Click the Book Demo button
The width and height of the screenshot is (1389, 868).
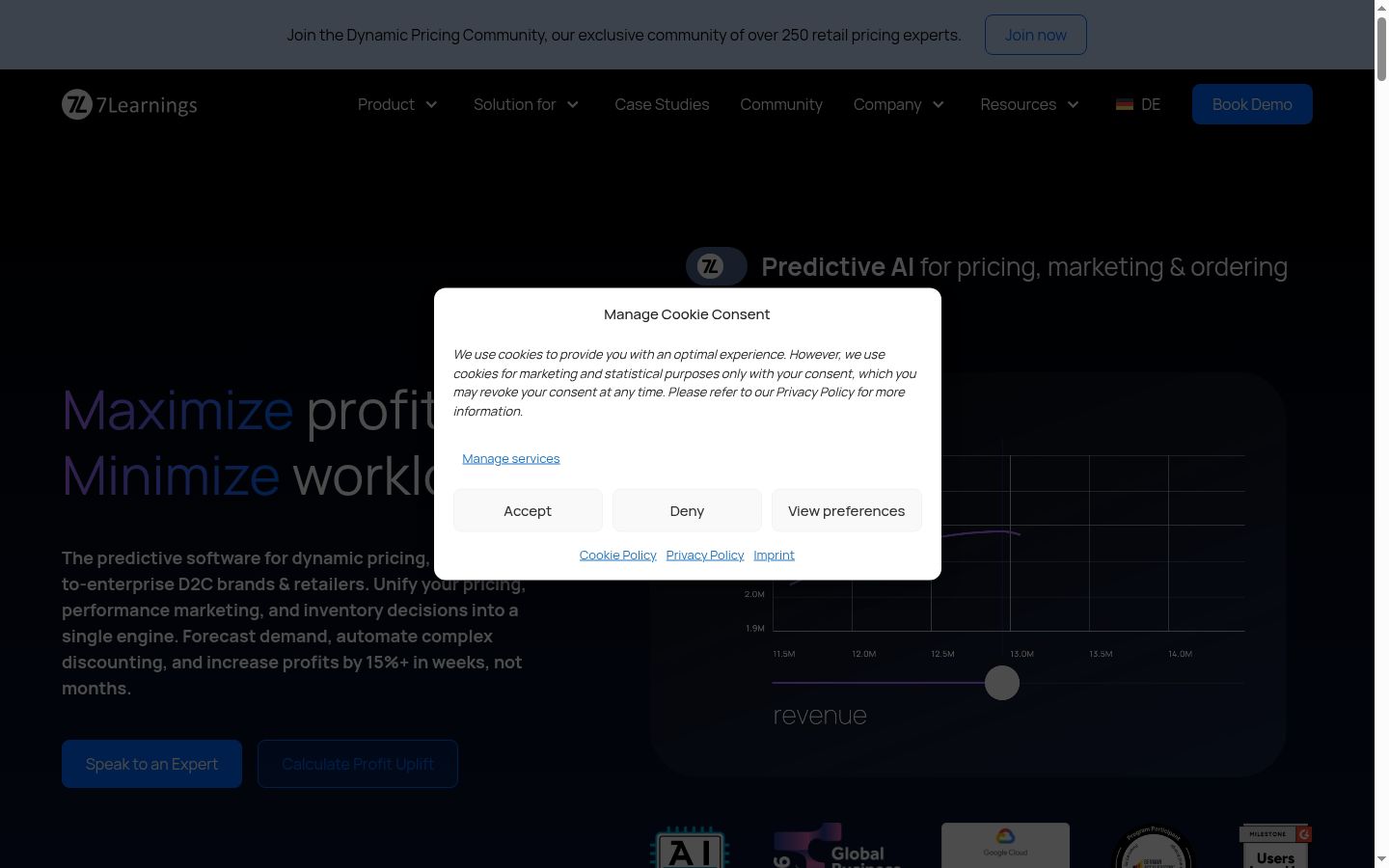pyautogui.click(x=1252, y=104)
